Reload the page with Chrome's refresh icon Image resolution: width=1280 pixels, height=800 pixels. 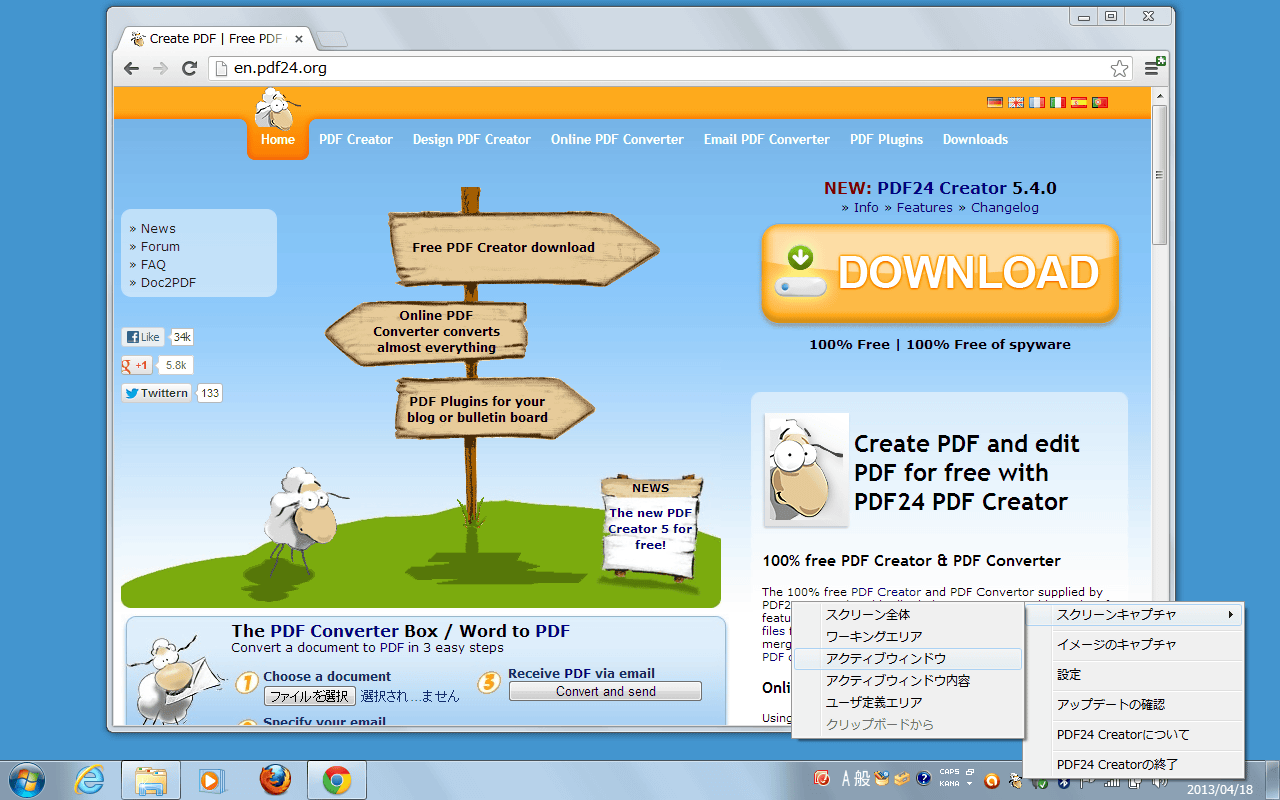tap(189, 68)
